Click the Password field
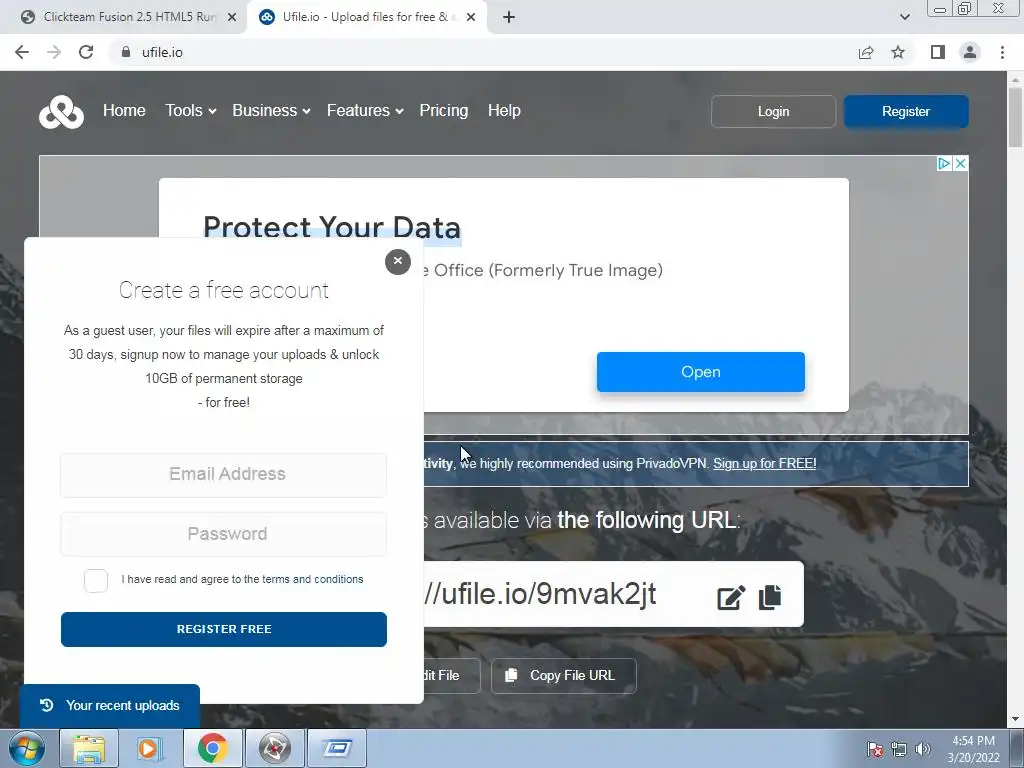This screenshot has width=1024, height=768. pos(223,534)
